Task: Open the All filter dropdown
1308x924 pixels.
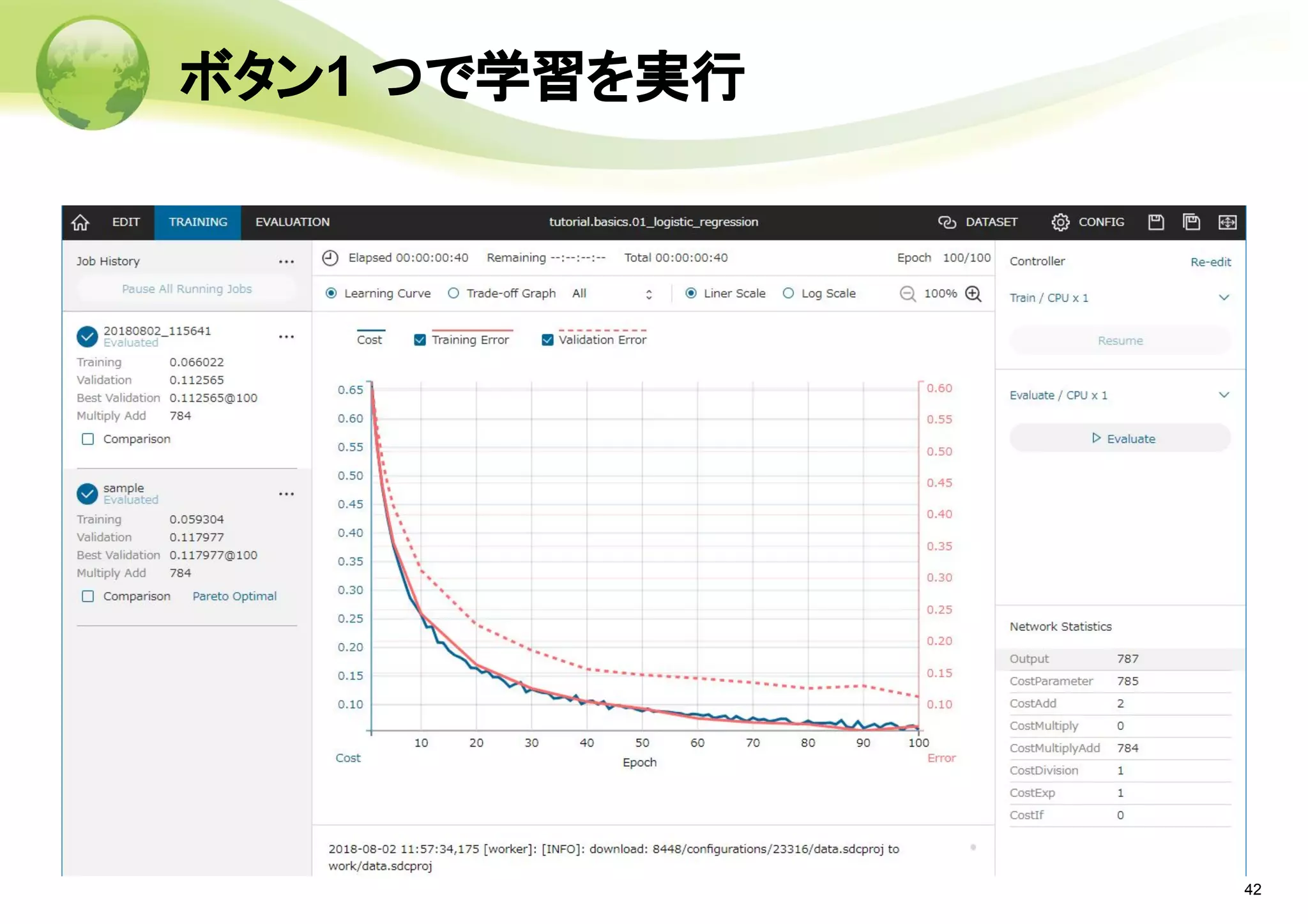Action: click(x=612, y=294)
